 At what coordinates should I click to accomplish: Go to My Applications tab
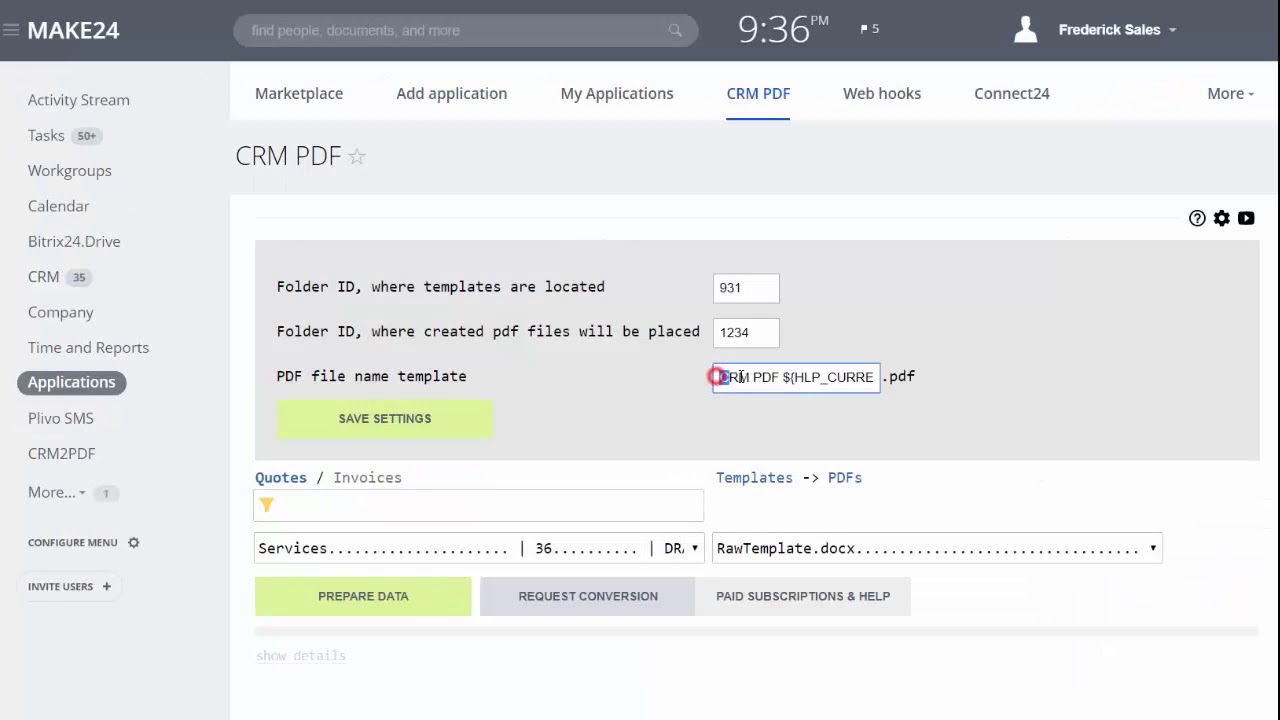click(x=617, y=93)
